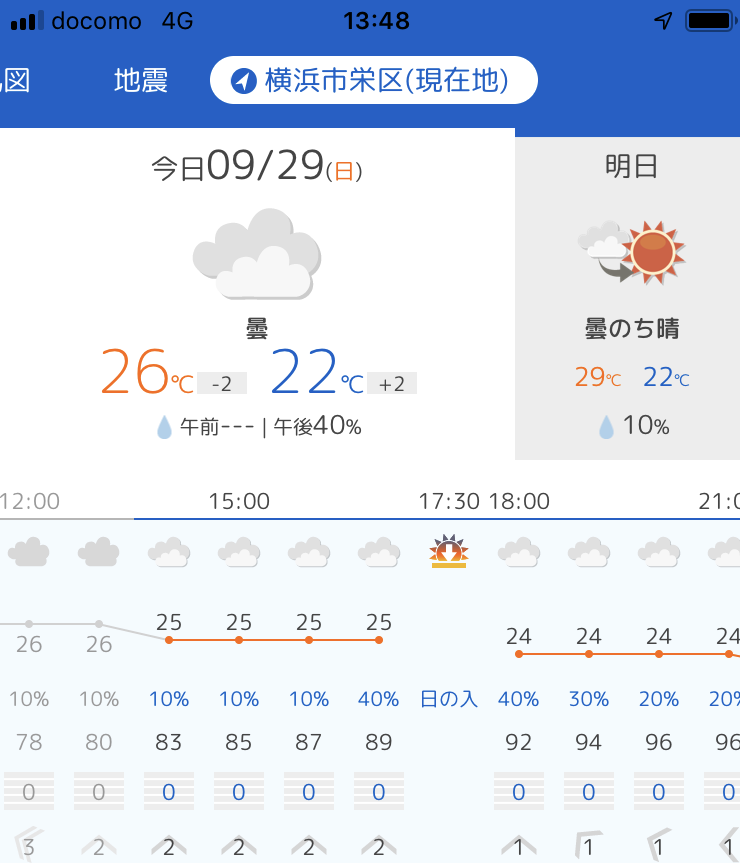Image resolution: width=740 pixels, height=863 pixels.
Task: Tap the location services arrow in the status bar
Action: click(664, 21)
